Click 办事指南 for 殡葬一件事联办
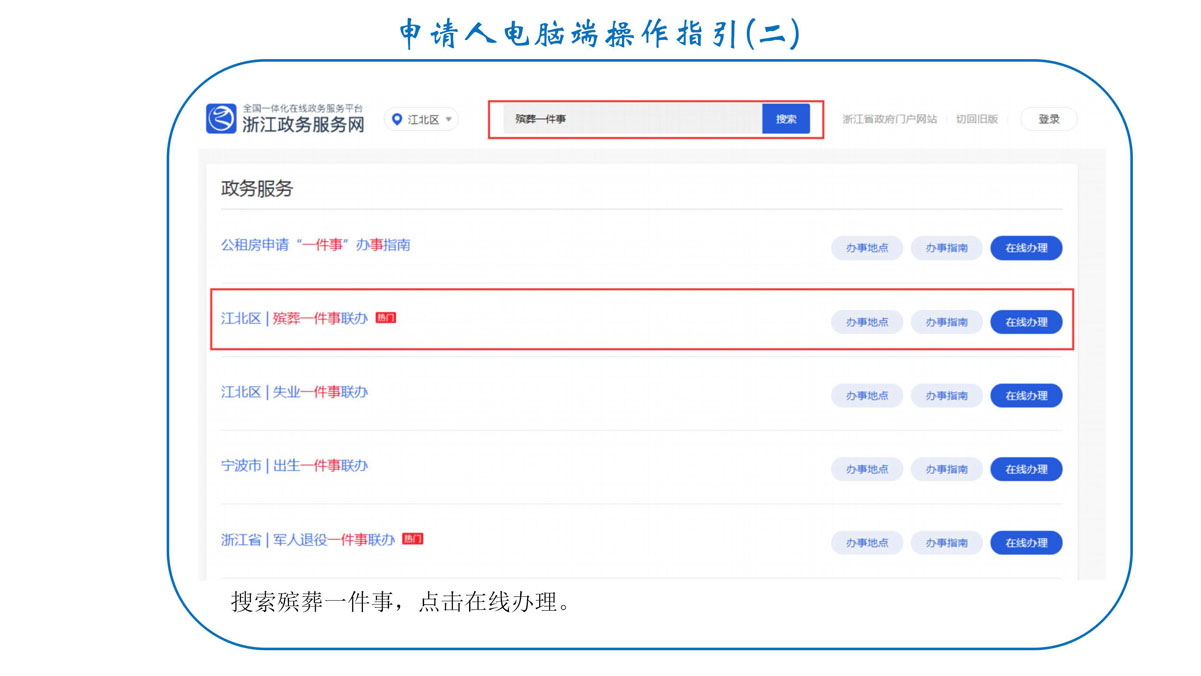This screenshot has width=1201, height=676. [946, 322]
